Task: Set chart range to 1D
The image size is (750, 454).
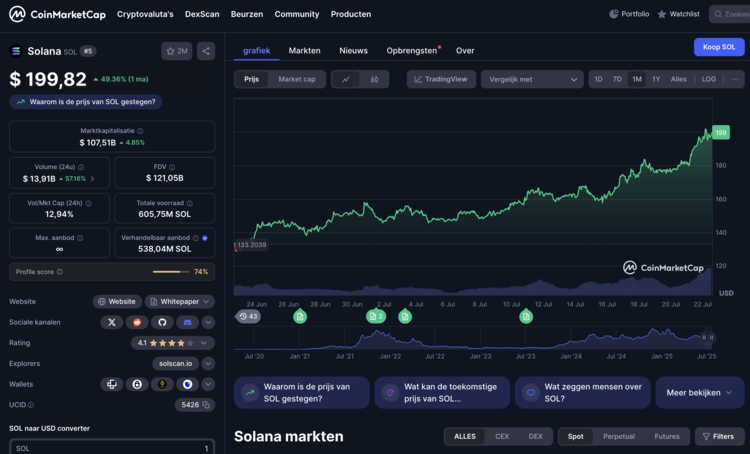Action: [598, 79]
